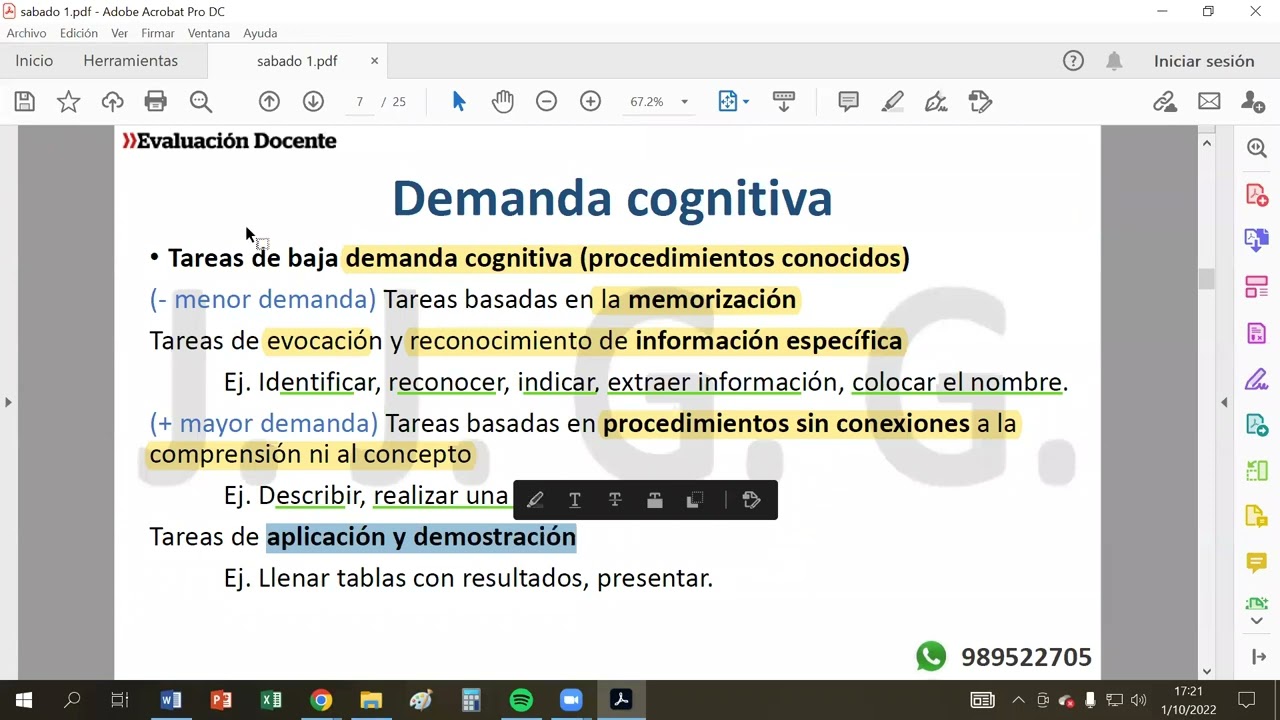Go to the next page

(313, 101)
